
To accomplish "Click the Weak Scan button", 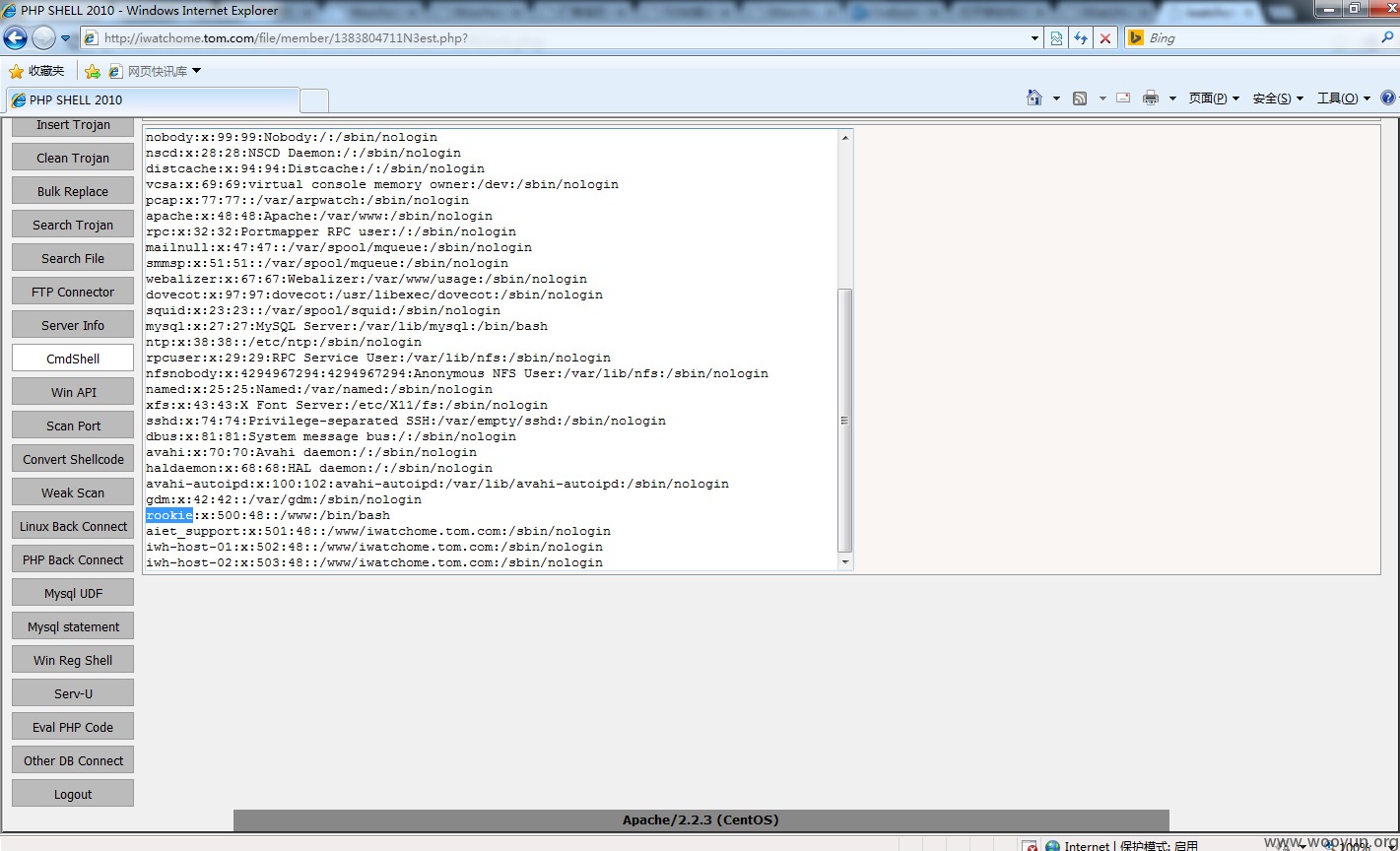I will pos(73,492).
